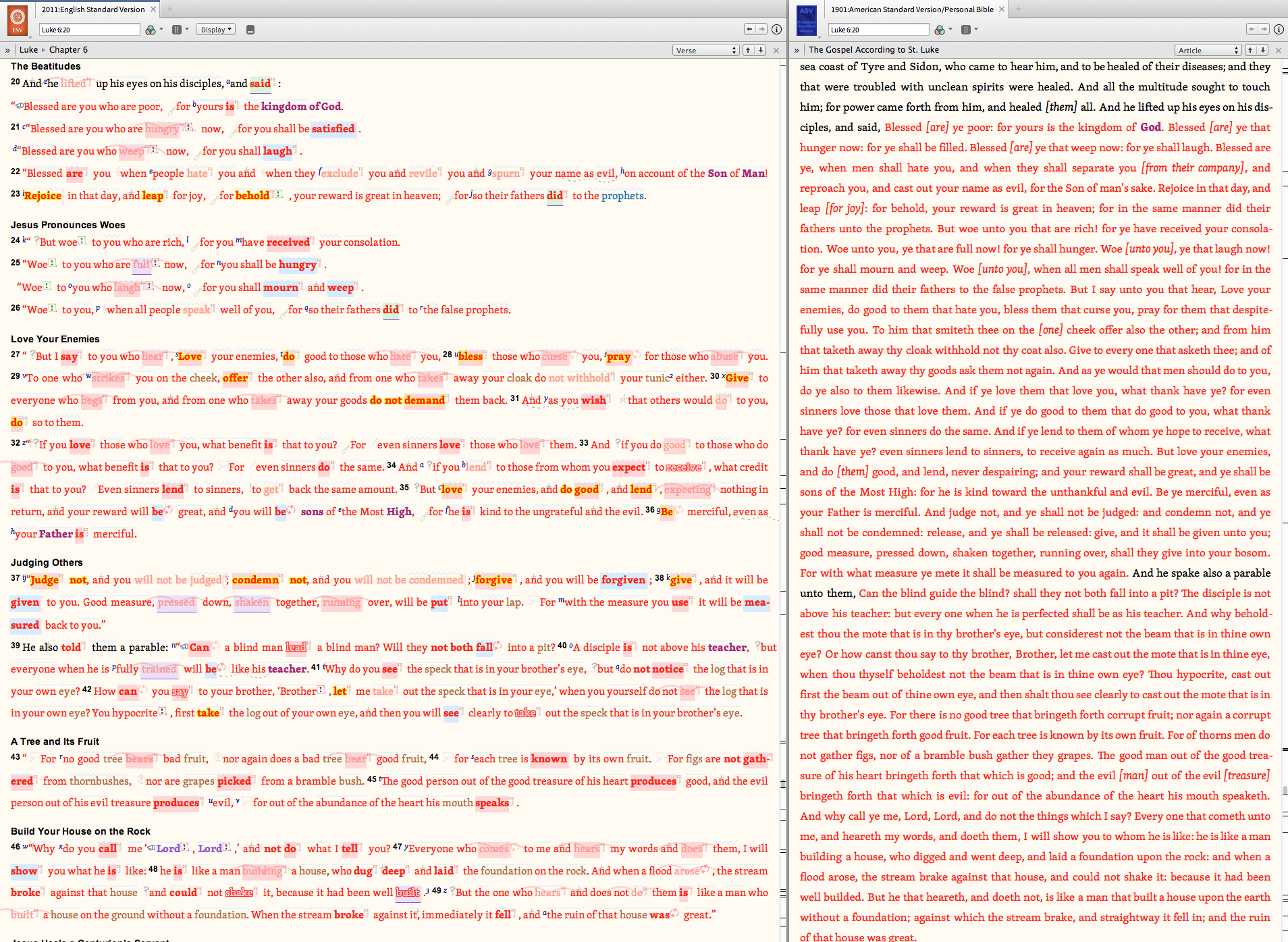
Task: Click the ESV verse reference input field
Action: click(89, 30)
